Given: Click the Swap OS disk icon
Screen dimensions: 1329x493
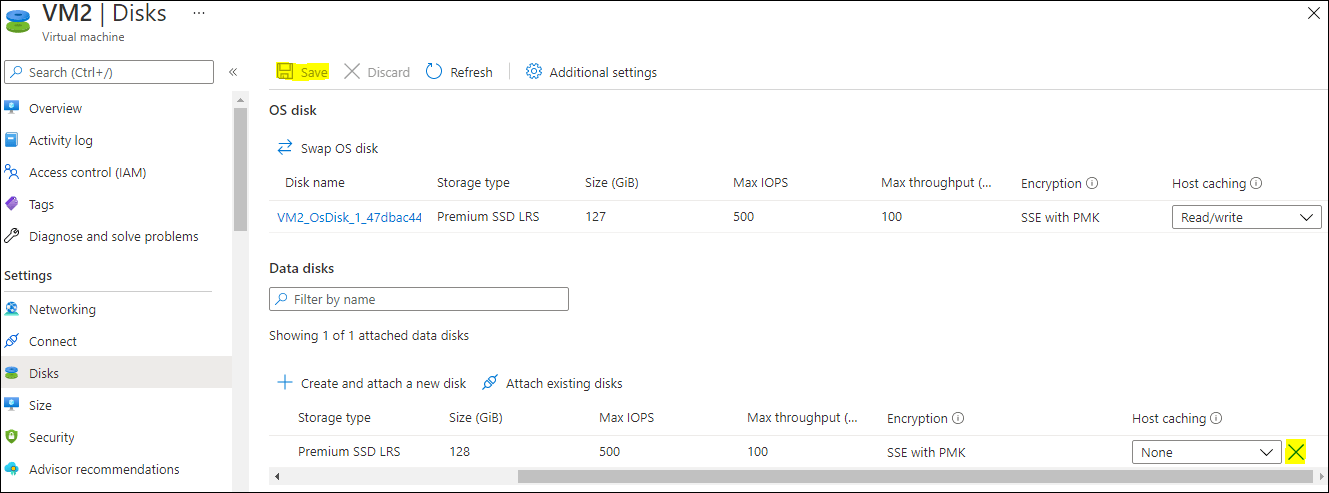Looking at the screenshot, I should point(285,148).
